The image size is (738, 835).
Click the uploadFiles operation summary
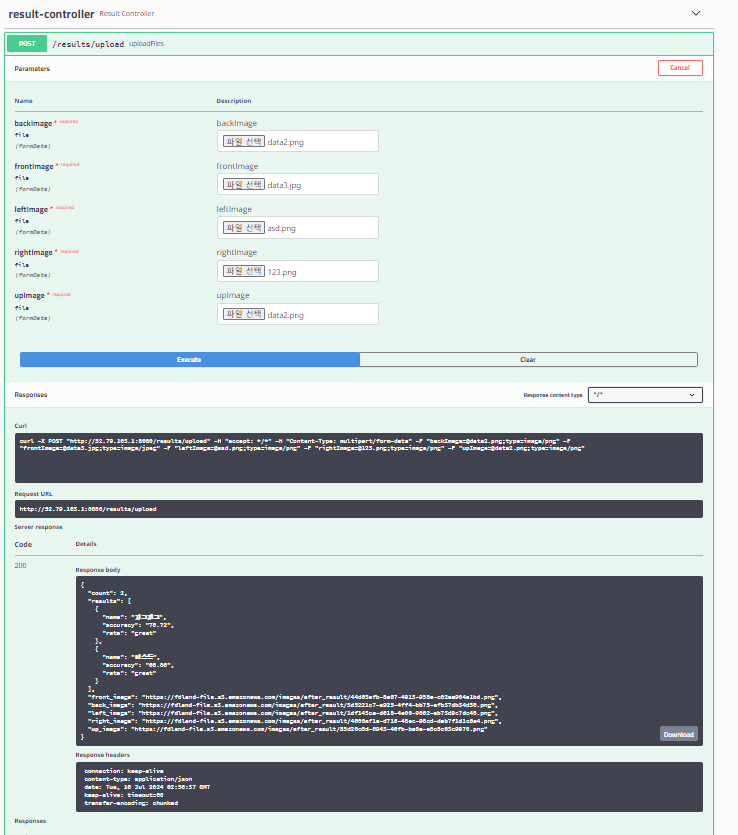(146, 44)
